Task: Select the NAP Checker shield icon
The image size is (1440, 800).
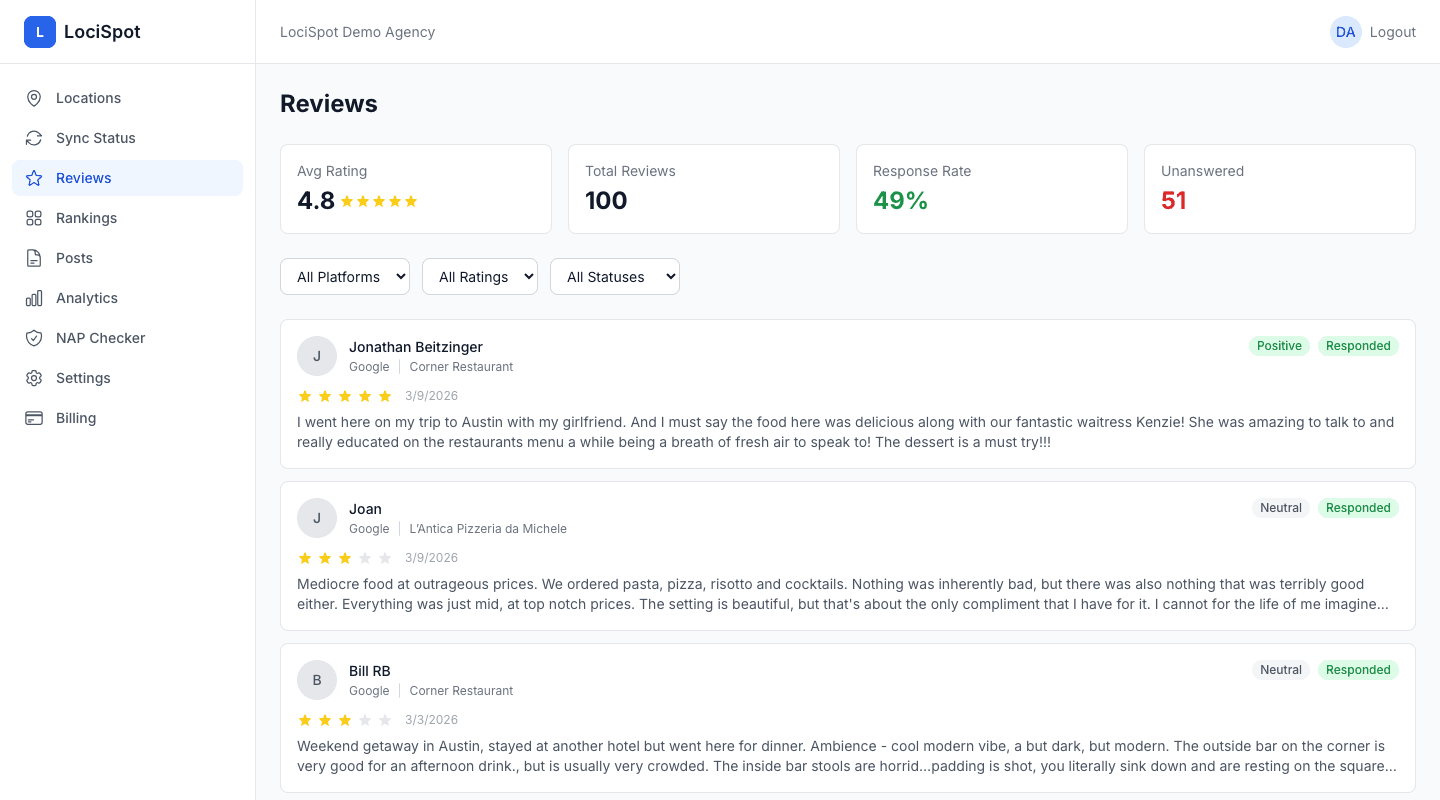Action: (x=33, y=338)
